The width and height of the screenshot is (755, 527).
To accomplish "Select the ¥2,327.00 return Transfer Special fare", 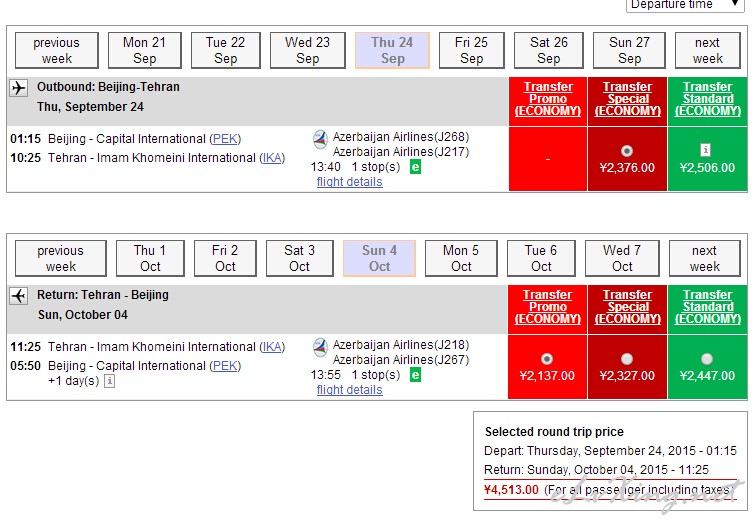I will click(x=627, y=359).
